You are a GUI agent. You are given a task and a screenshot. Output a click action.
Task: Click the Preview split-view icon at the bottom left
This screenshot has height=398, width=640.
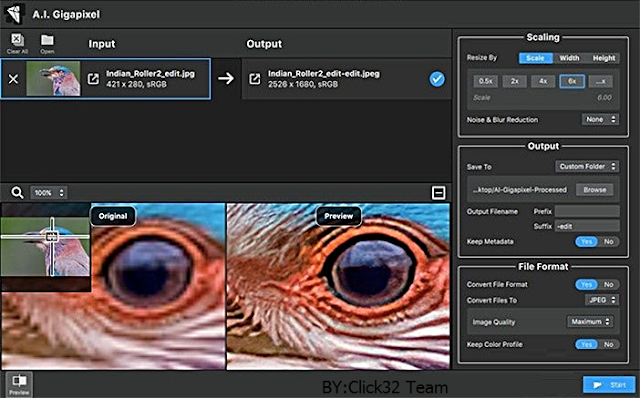click(x=19, y=384)
